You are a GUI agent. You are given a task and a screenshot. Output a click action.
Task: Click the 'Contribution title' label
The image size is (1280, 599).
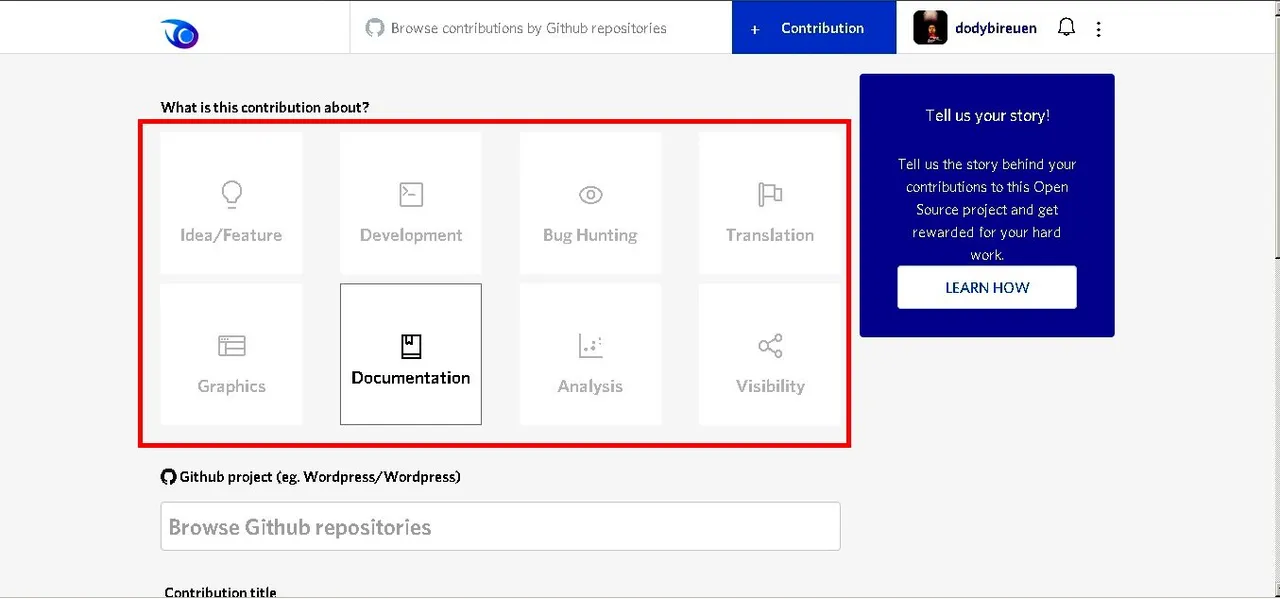coord(220,592)
